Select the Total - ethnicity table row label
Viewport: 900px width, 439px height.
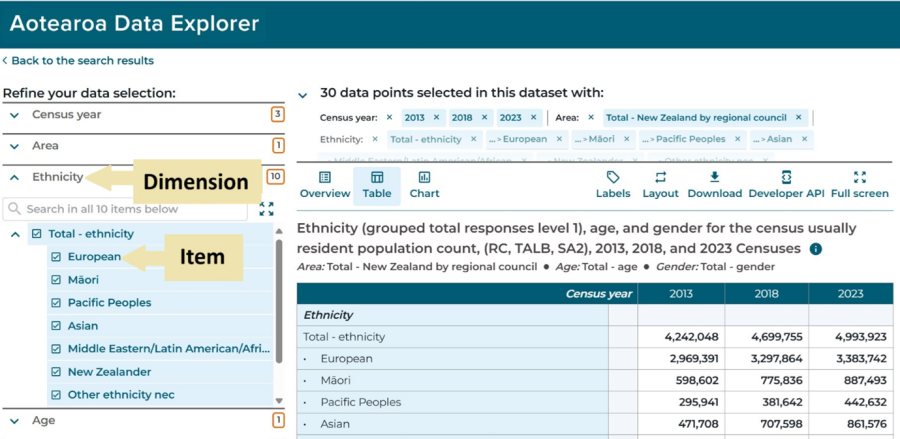pyautogui.click(x=344, y=337)
